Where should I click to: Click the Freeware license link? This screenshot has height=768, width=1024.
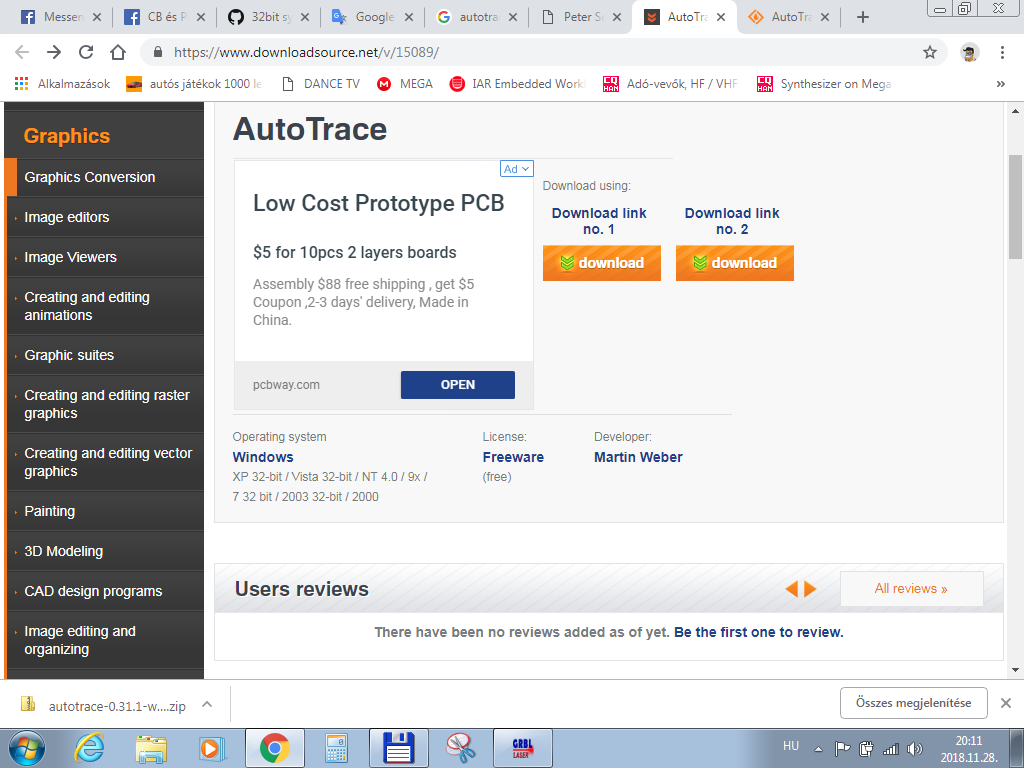[x=513, y=457]
